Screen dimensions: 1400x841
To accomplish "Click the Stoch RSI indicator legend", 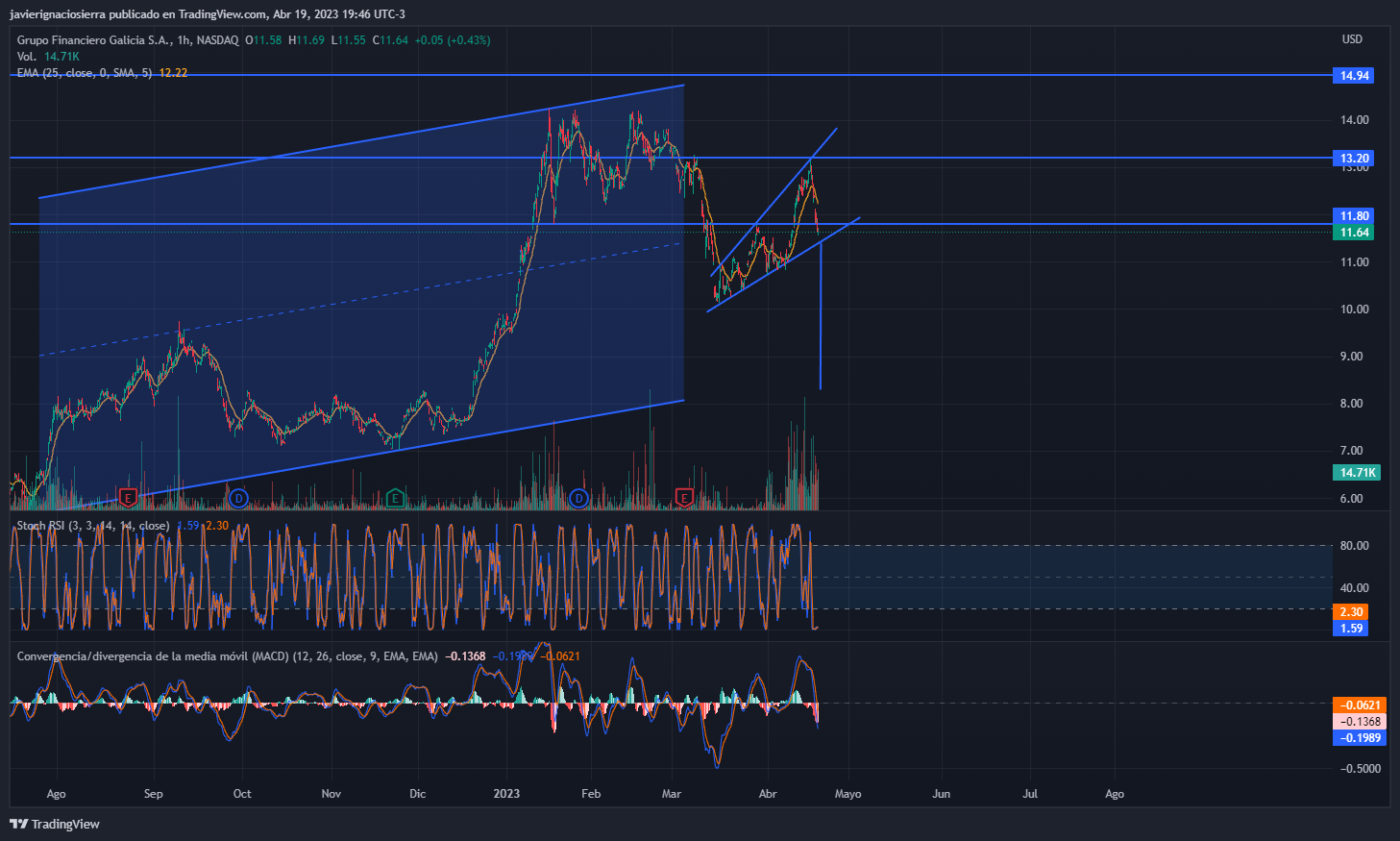I will pos(92,526).
